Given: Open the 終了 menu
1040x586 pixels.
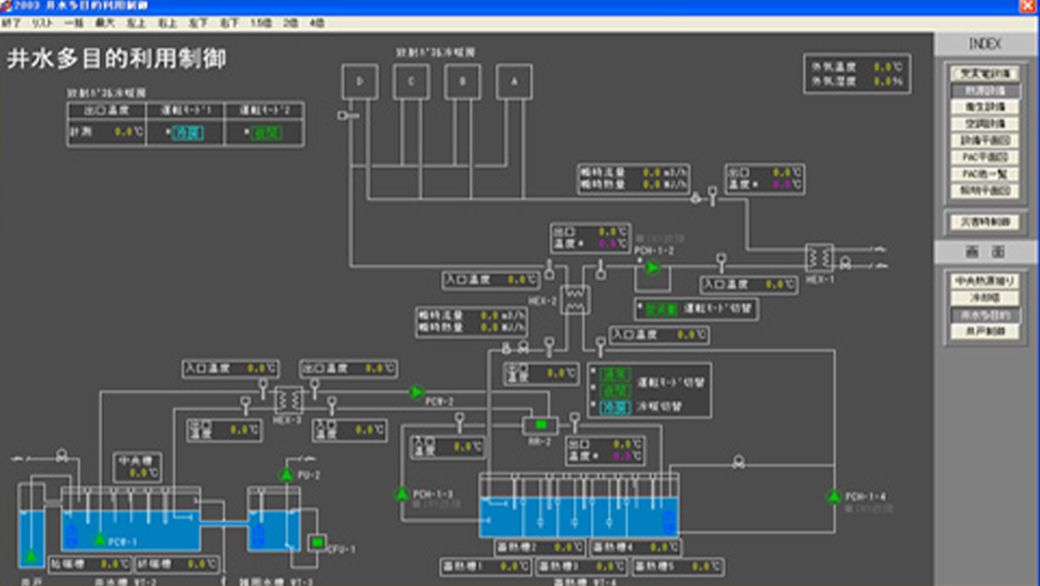Looking at the screenshot, I should point(11,22).
